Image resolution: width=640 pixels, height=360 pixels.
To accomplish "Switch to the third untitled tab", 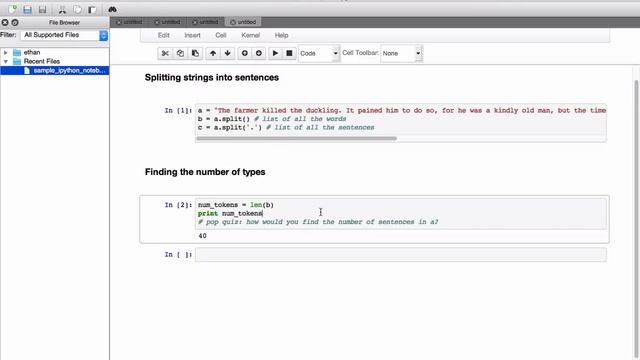I will click(205, 22).
